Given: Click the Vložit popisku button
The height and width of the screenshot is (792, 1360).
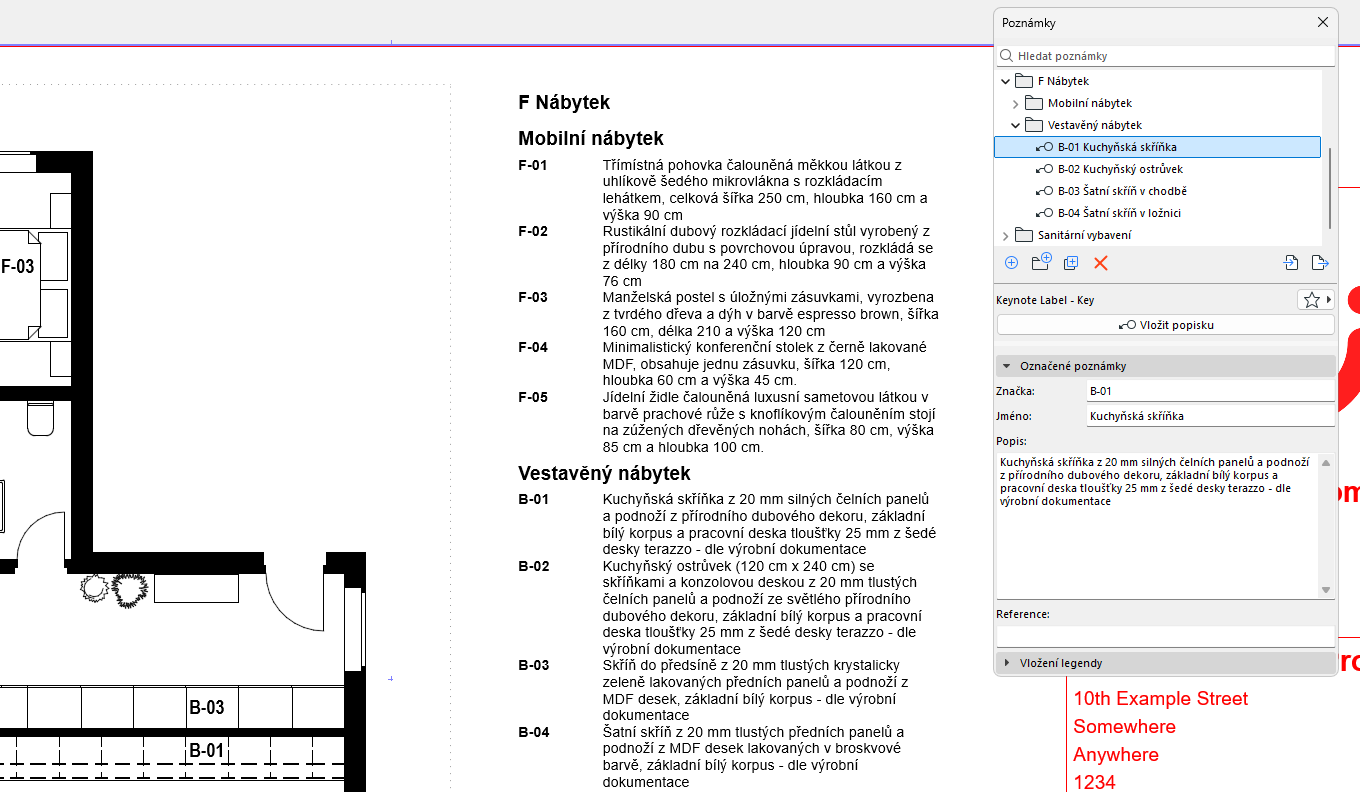Looking at the screenshot, I should pos(1165,325).
